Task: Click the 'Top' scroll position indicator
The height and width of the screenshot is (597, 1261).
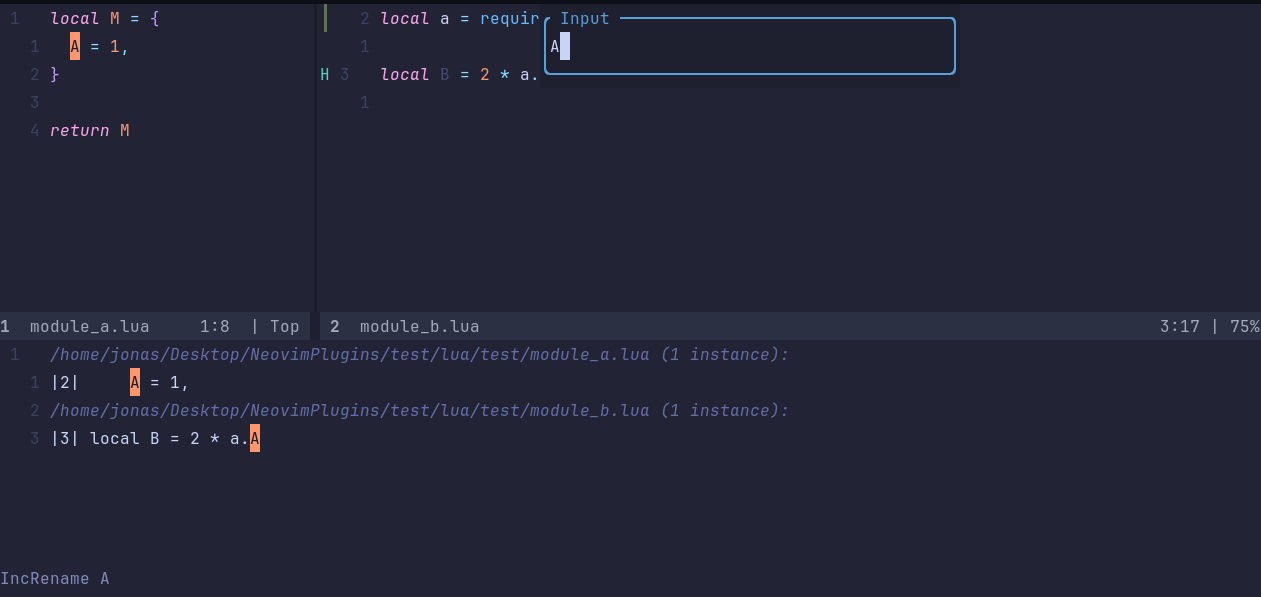Action: click(284, 326)
